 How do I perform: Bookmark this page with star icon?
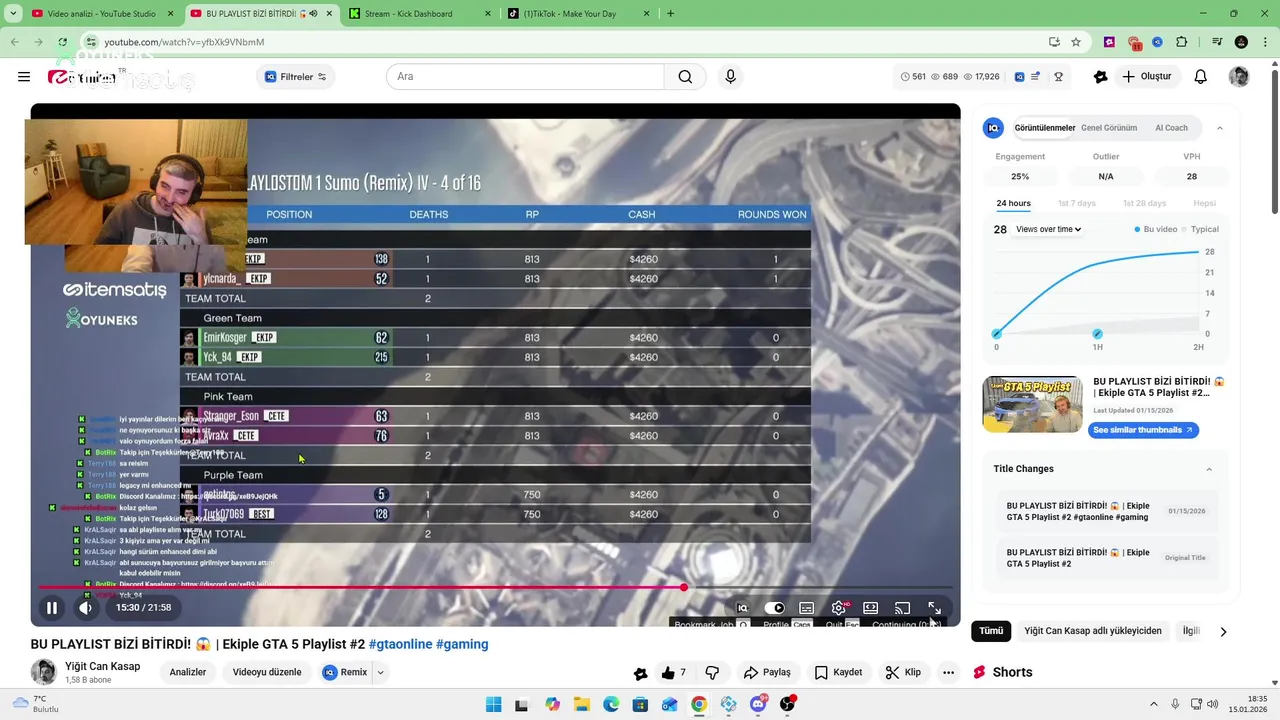[1076, 42]
